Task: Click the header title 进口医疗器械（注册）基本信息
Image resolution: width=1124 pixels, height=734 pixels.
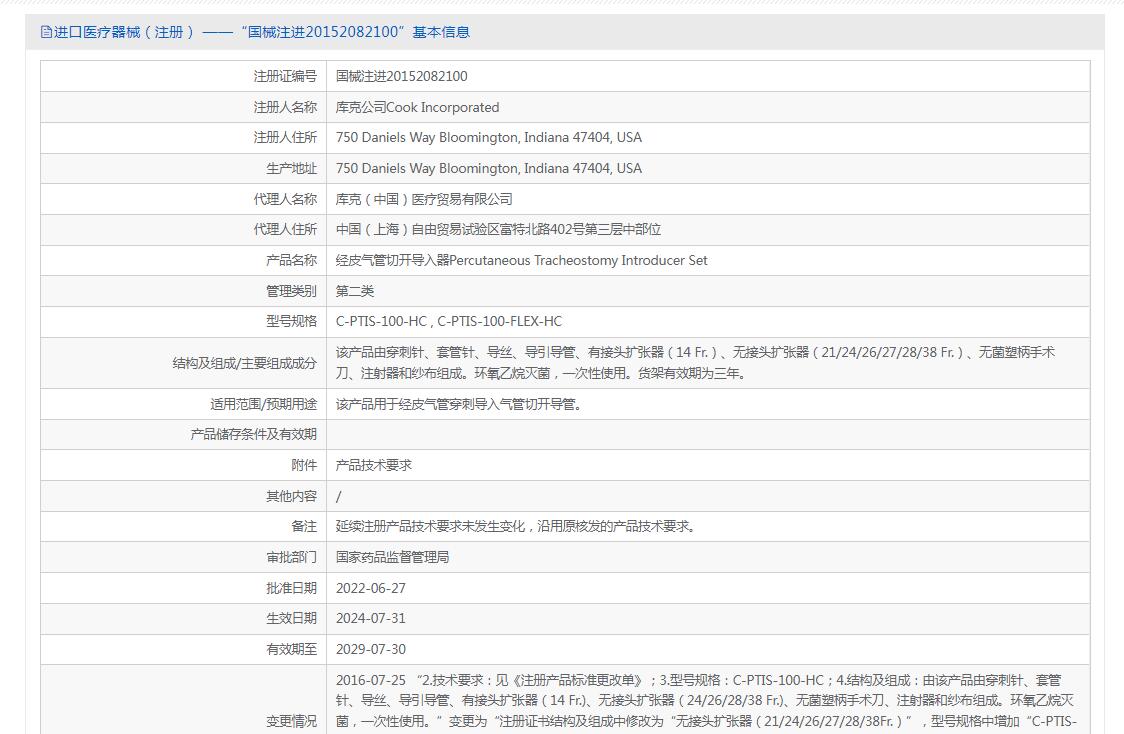Action: (x=262, y=32)
